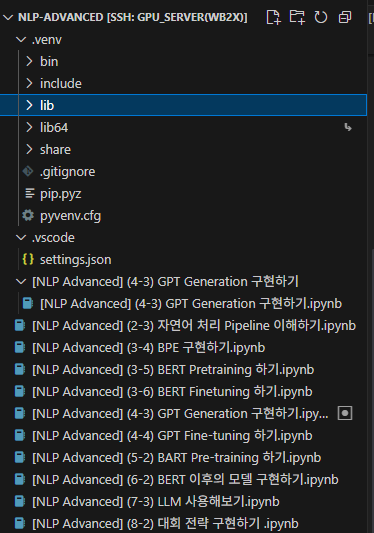Click the lib64 symbolic link indicator icon
Viewport: 374px width, 533px height.
347,127
